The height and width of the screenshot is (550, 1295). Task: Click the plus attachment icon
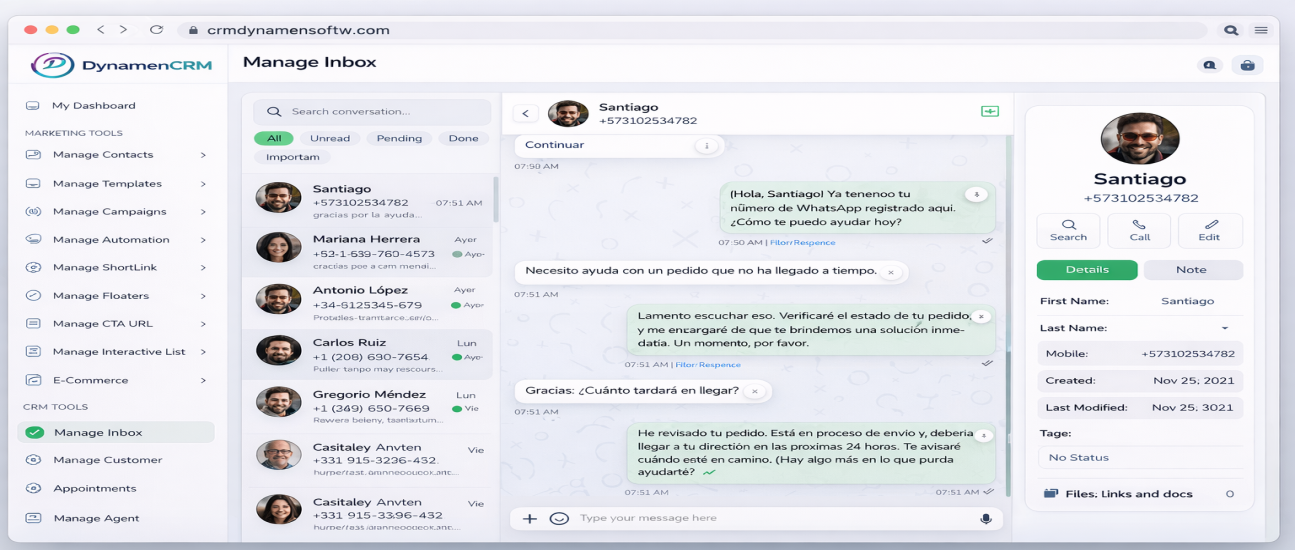(x=530, y=518)
